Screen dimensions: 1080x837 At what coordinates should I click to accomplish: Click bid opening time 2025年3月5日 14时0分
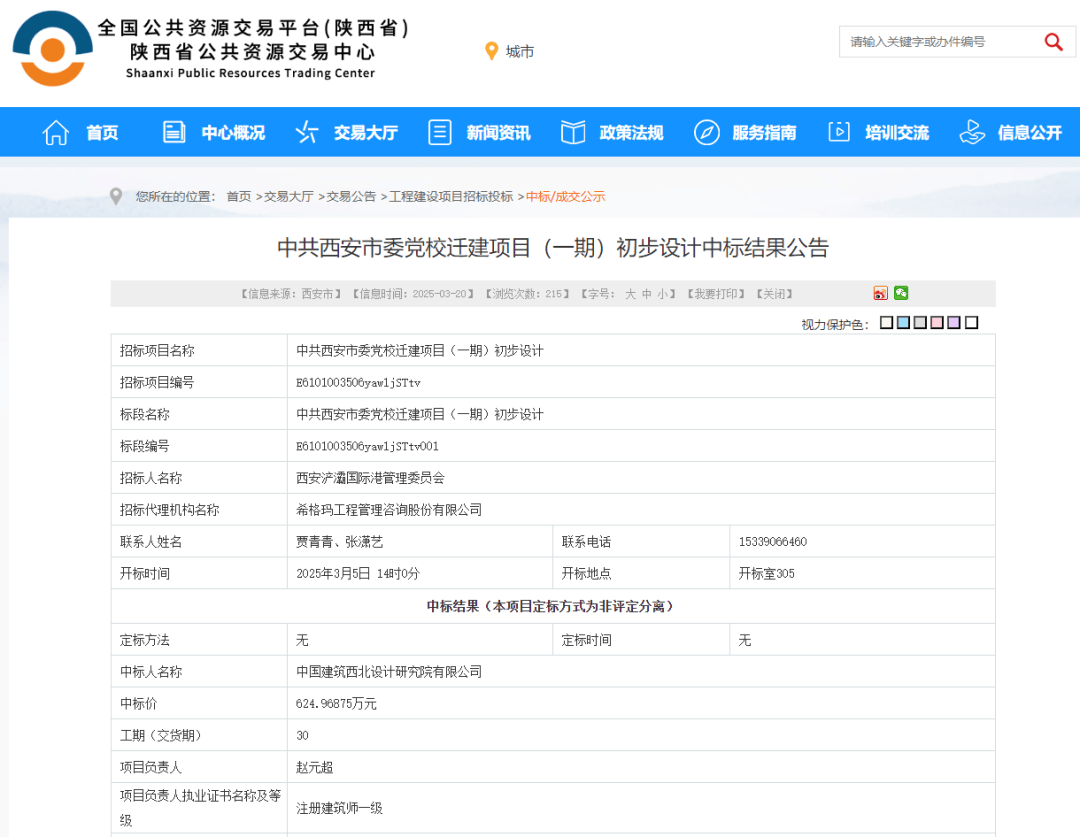(x=358, y=573)
